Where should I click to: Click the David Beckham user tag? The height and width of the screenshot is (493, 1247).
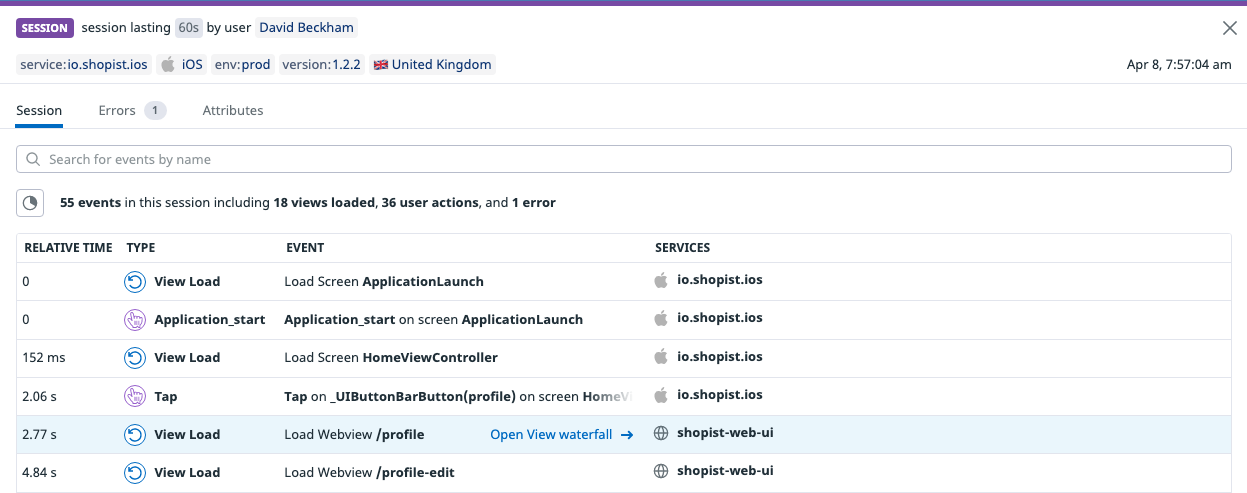pos(306,28)
